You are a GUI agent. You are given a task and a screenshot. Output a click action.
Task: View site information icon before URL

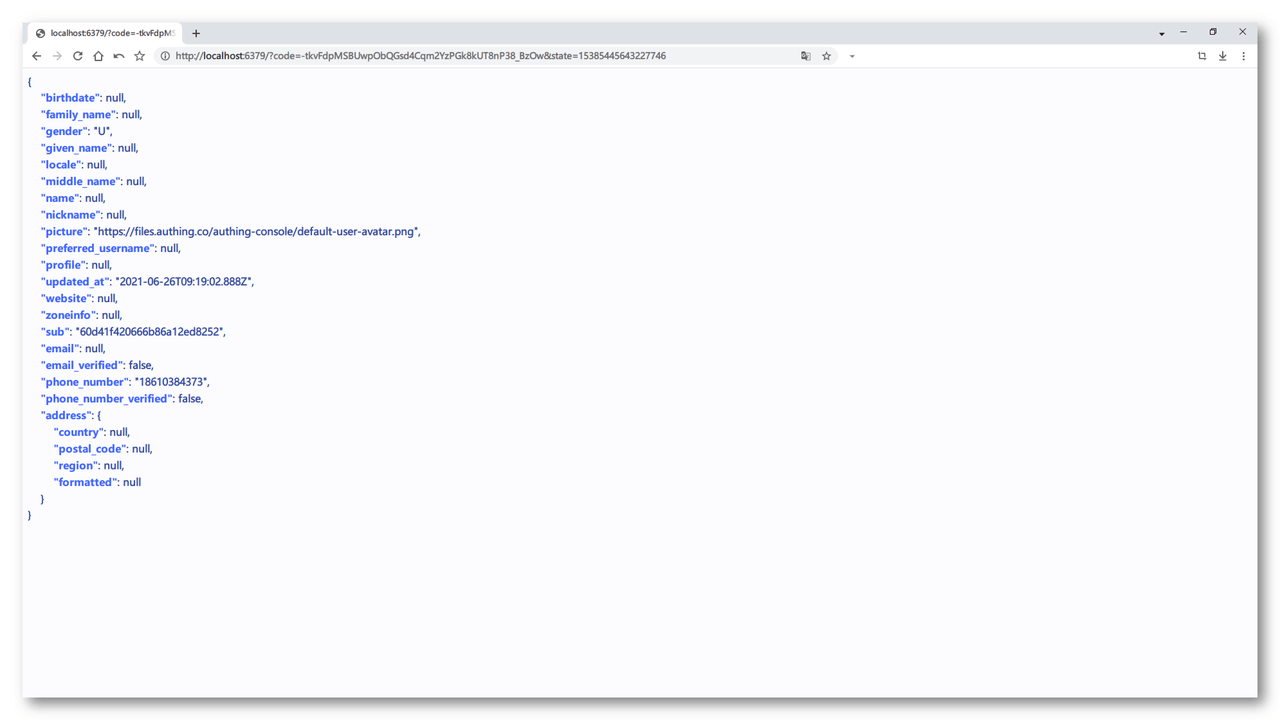coord(165,56)
